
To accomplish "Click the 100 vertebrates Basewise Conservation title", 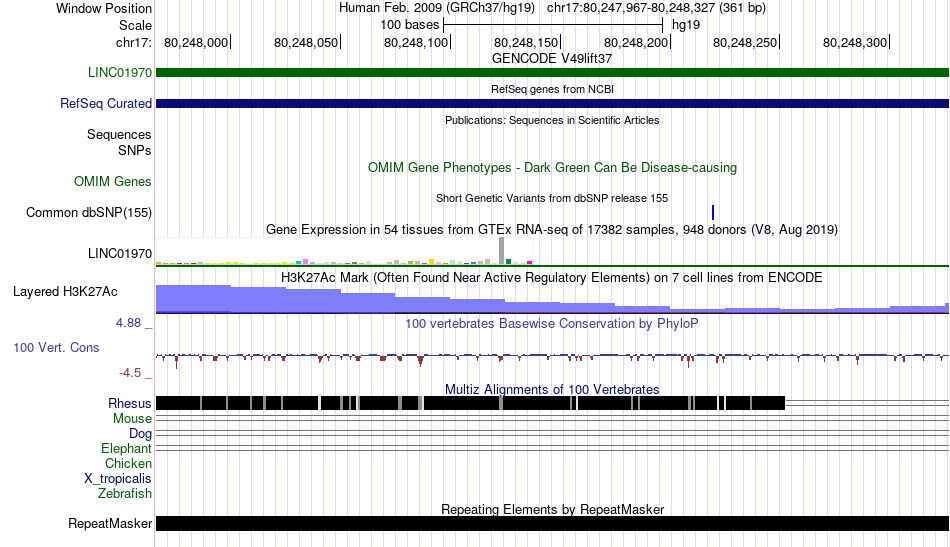I will pos(552,323).
